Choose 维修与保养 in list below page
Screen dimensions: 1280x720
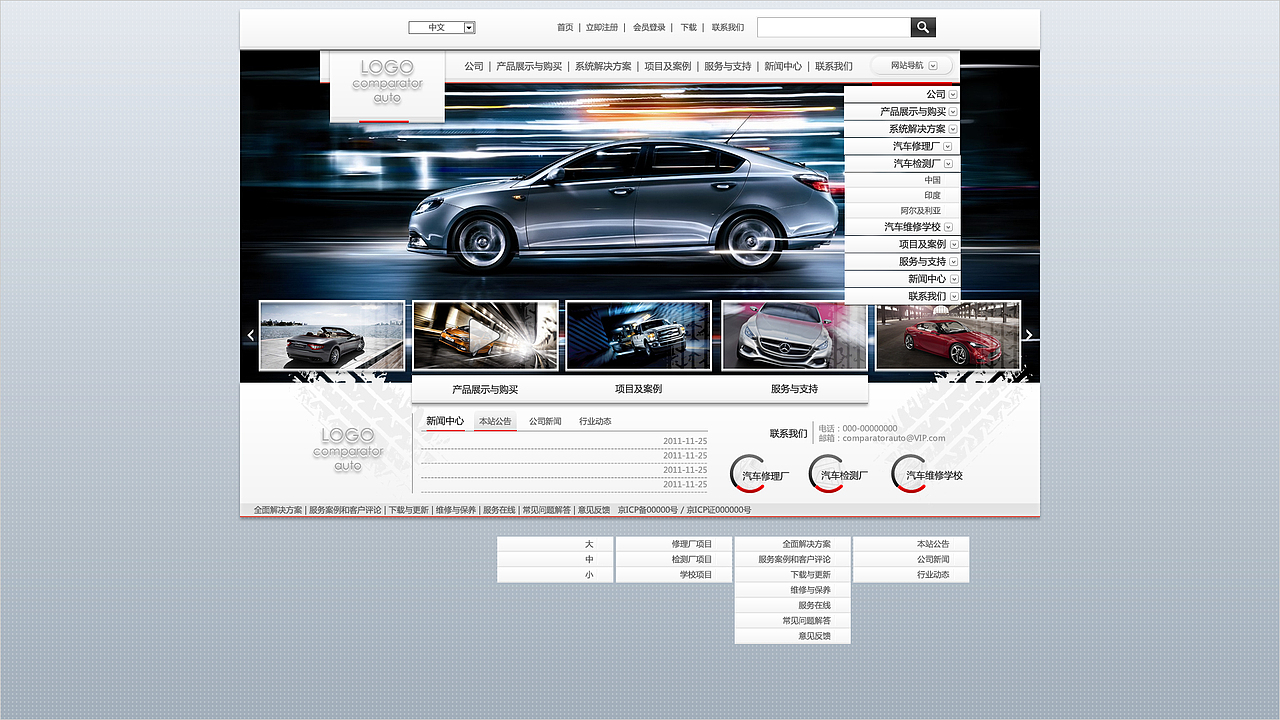(x=792, y=590)
